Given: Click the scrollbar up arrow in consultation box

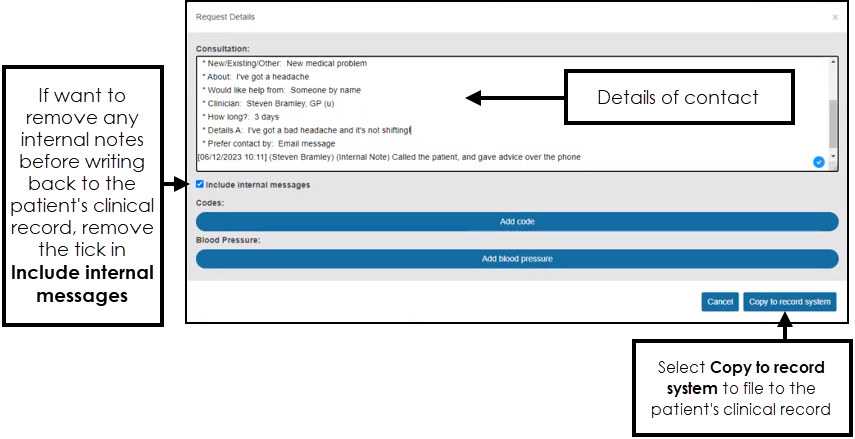Looking at the screenshot, I should (x=833, y=63).
